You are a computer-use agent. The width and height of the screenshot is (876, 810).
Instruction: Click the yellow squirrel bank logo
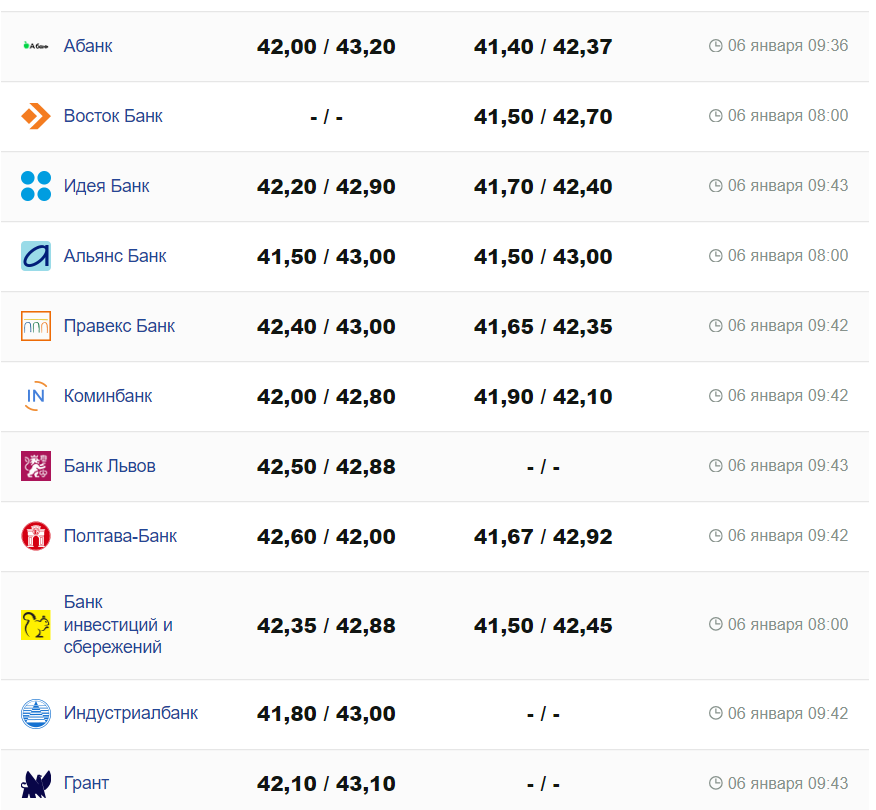coord(36,625)
